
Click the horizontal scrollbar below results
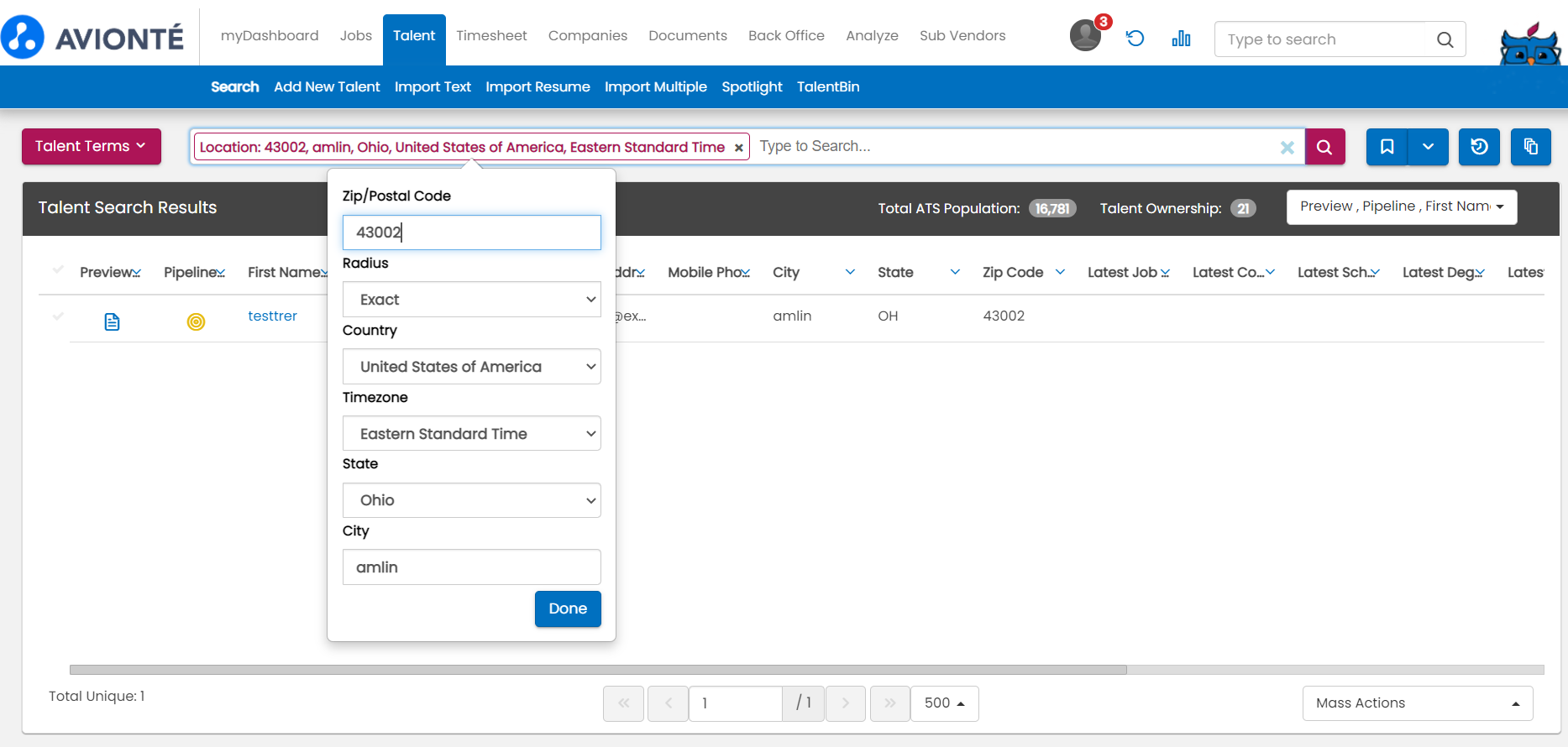[597, 670]
